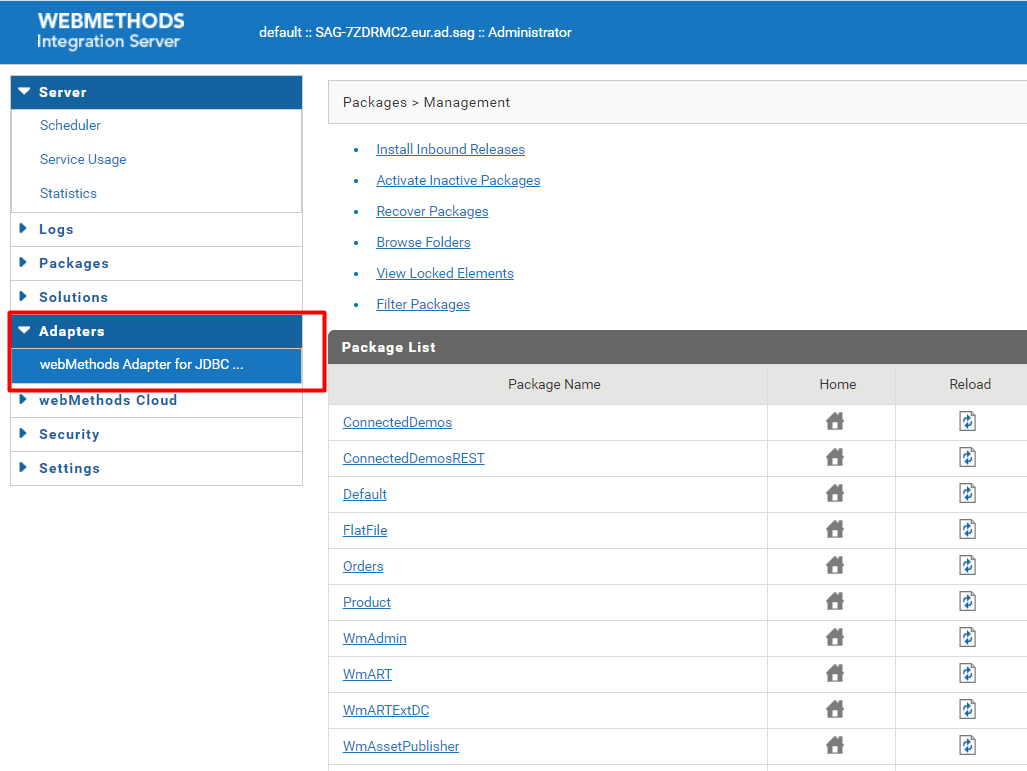Expand the Packages menu section
1027x771 pixels.
tap(157, 263)
